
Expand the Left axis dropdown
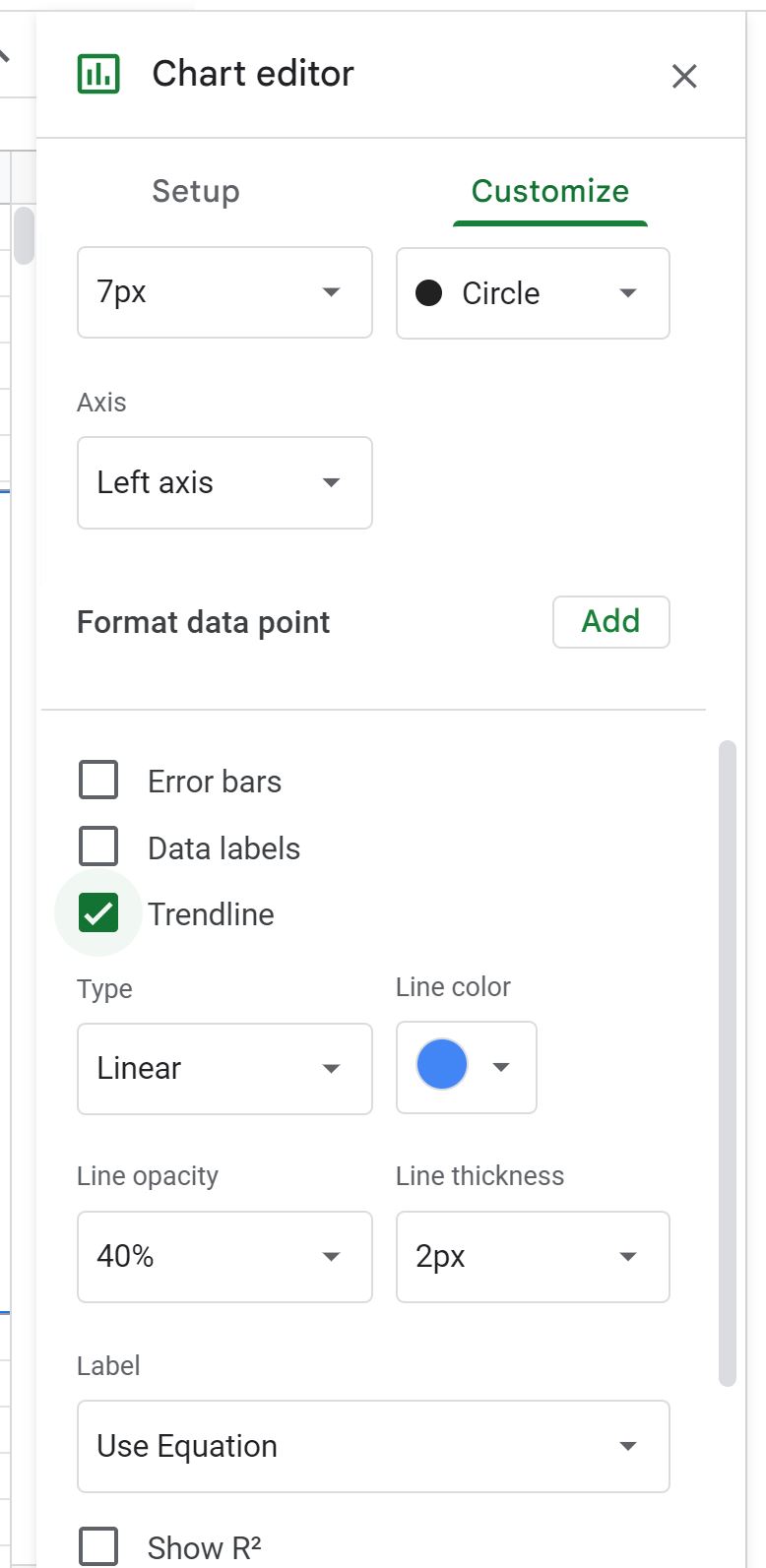(224, 482)
